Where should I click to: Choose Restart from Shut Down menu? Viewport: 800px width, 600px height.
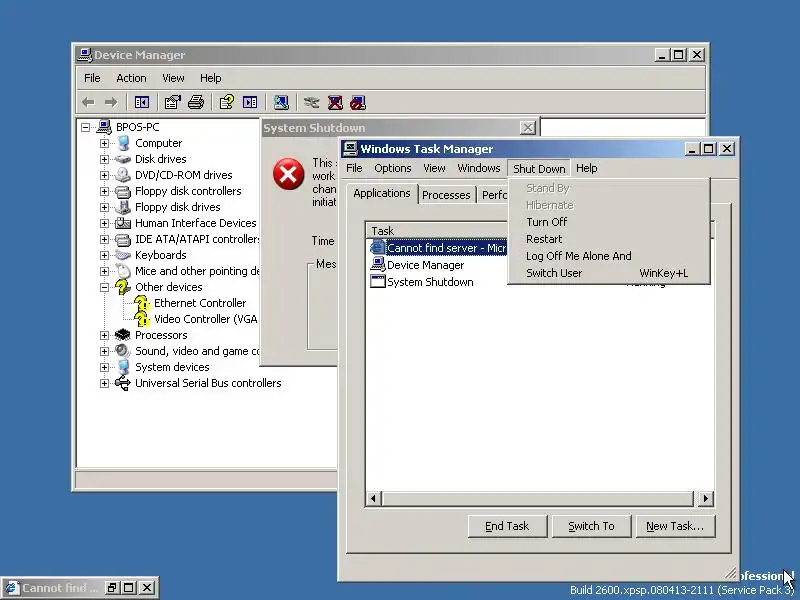click(x=609, y=239)
